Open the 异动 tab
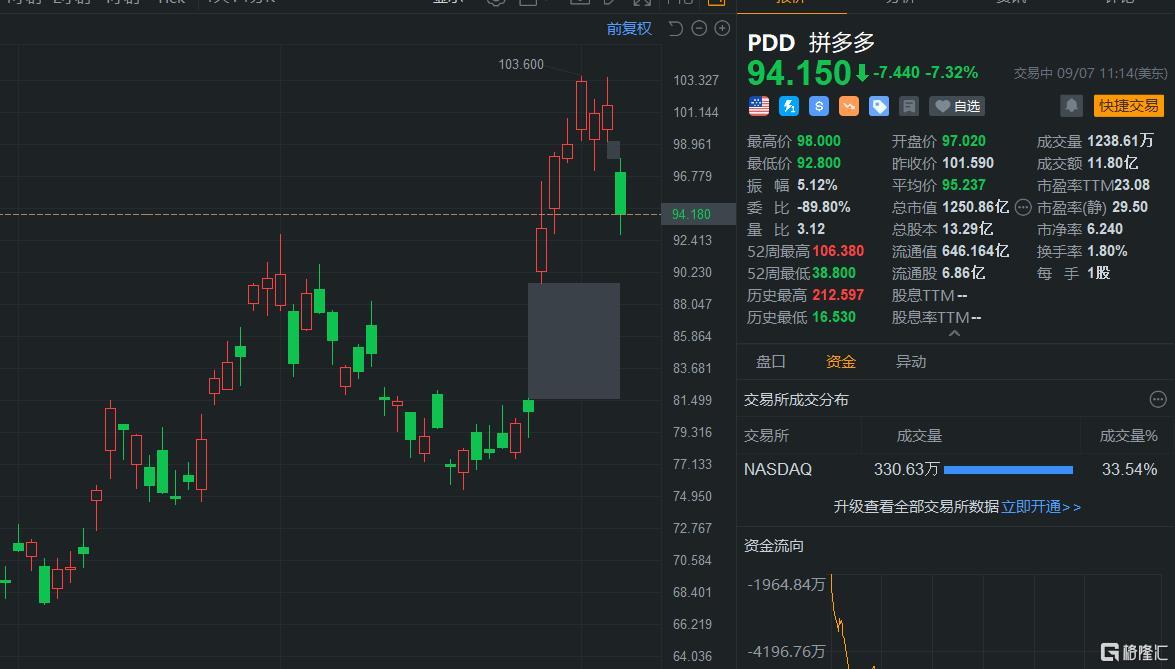 coord(910,362)
